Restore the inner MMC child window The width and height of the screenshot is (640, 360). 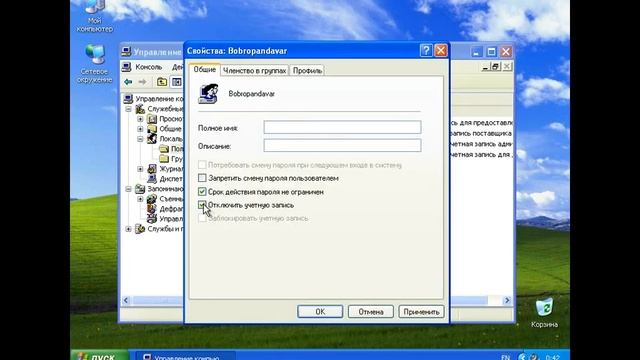[496, 67]
